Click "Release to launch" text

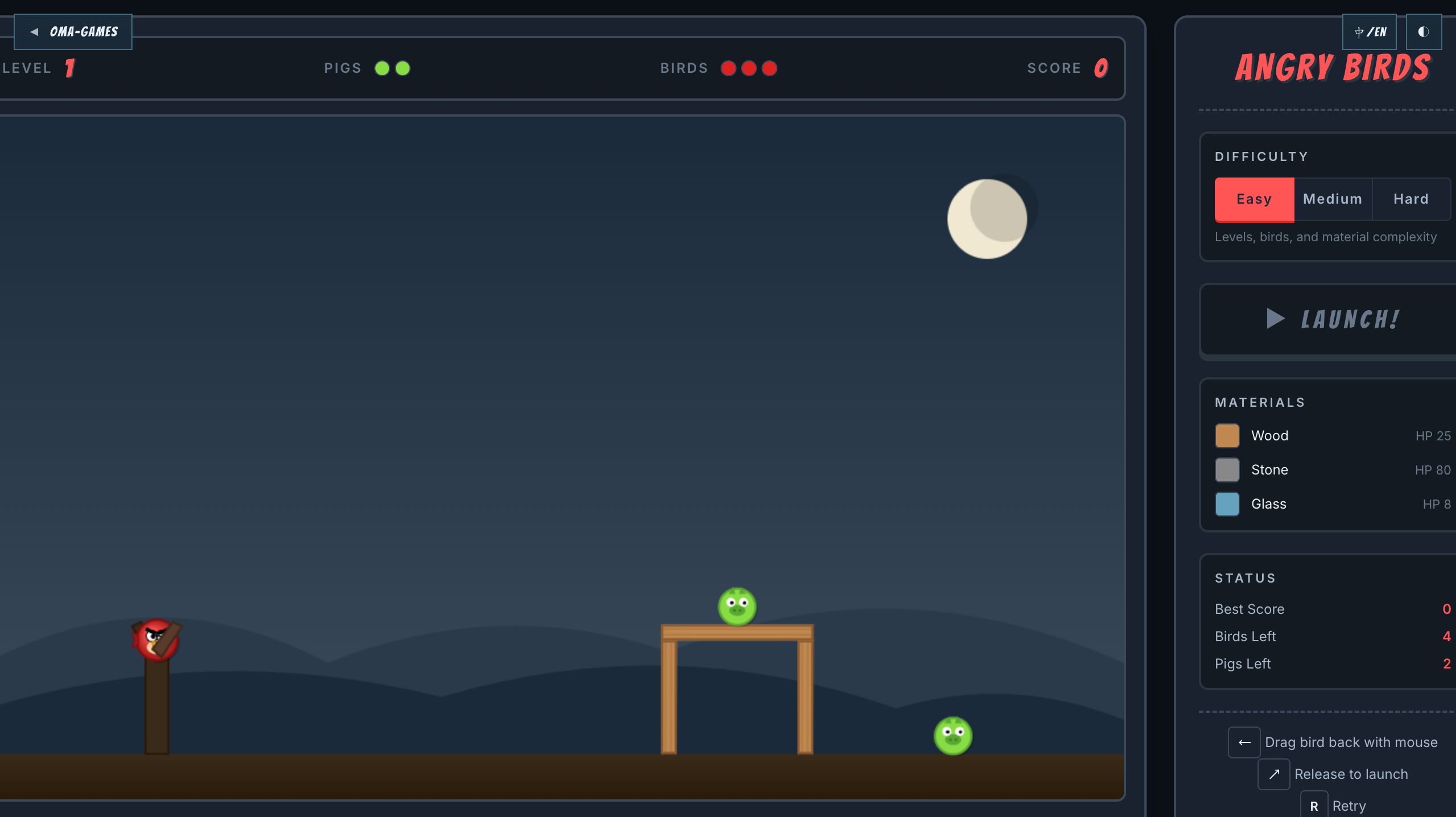click(x=1351, y=774)
